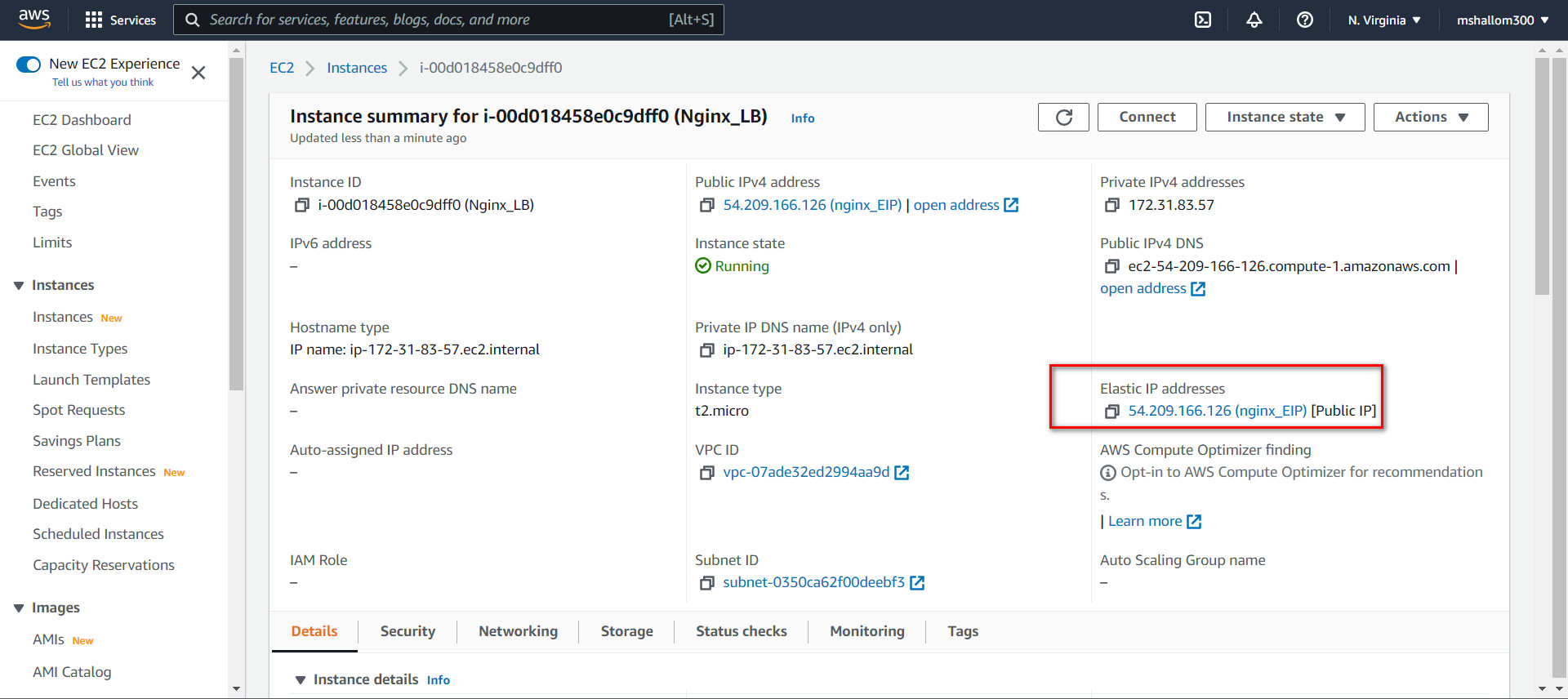
Task: Go to EC2 breadcrumb link
Action: click(282, 68)
